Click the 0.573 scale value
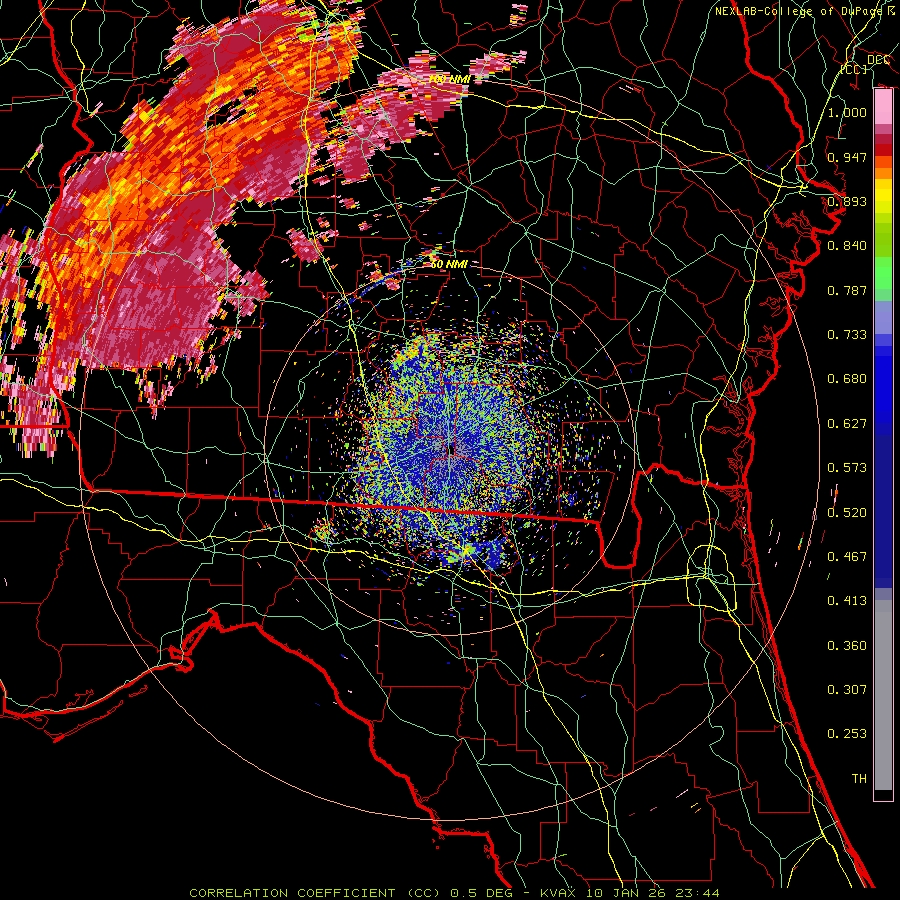Image resolution: width=900 pixels, height=900 pixels. pos(847,468)
